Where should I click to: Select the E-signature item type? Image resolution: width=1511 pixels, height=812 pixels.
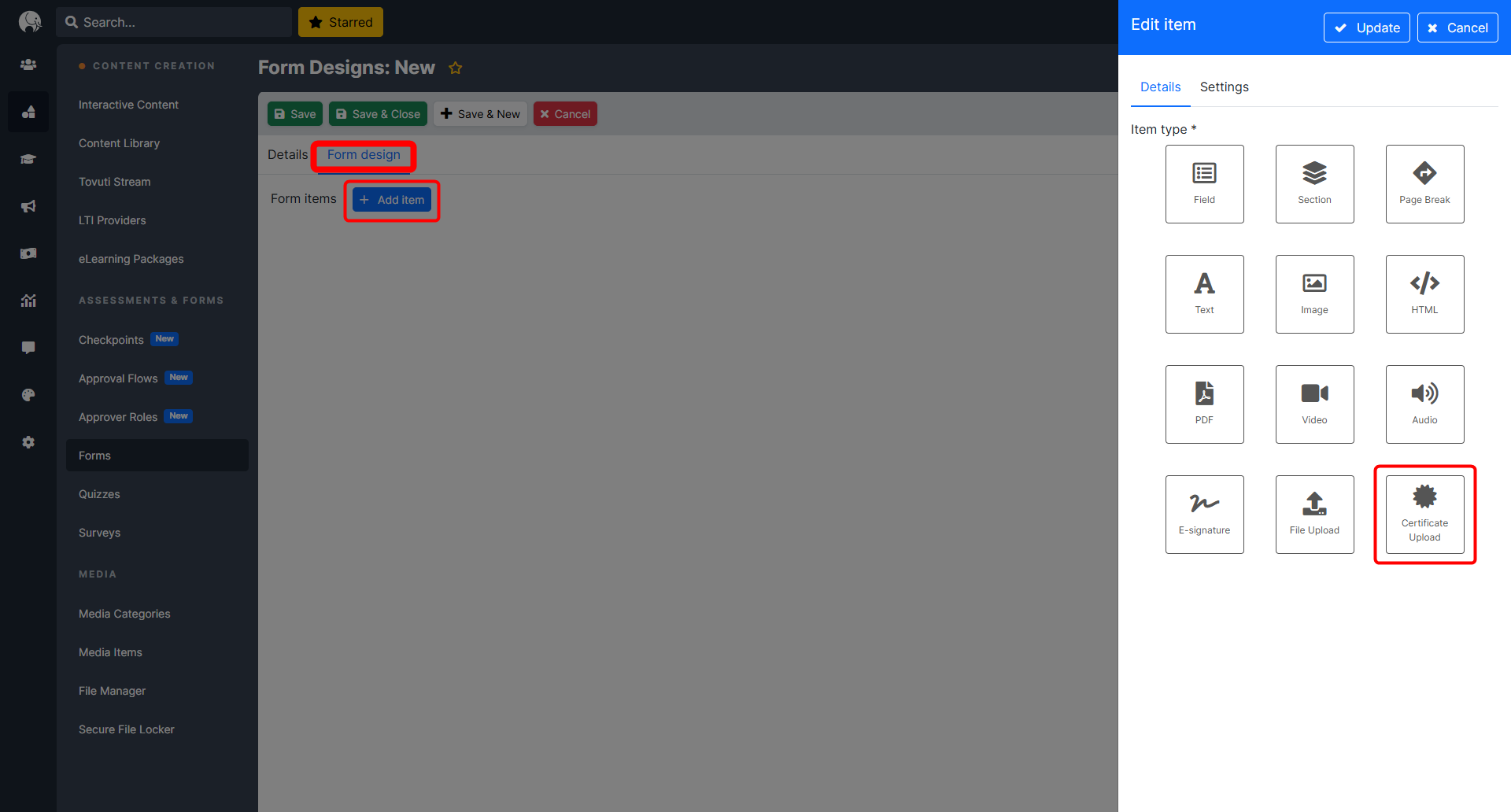(x=1204, y=515)
